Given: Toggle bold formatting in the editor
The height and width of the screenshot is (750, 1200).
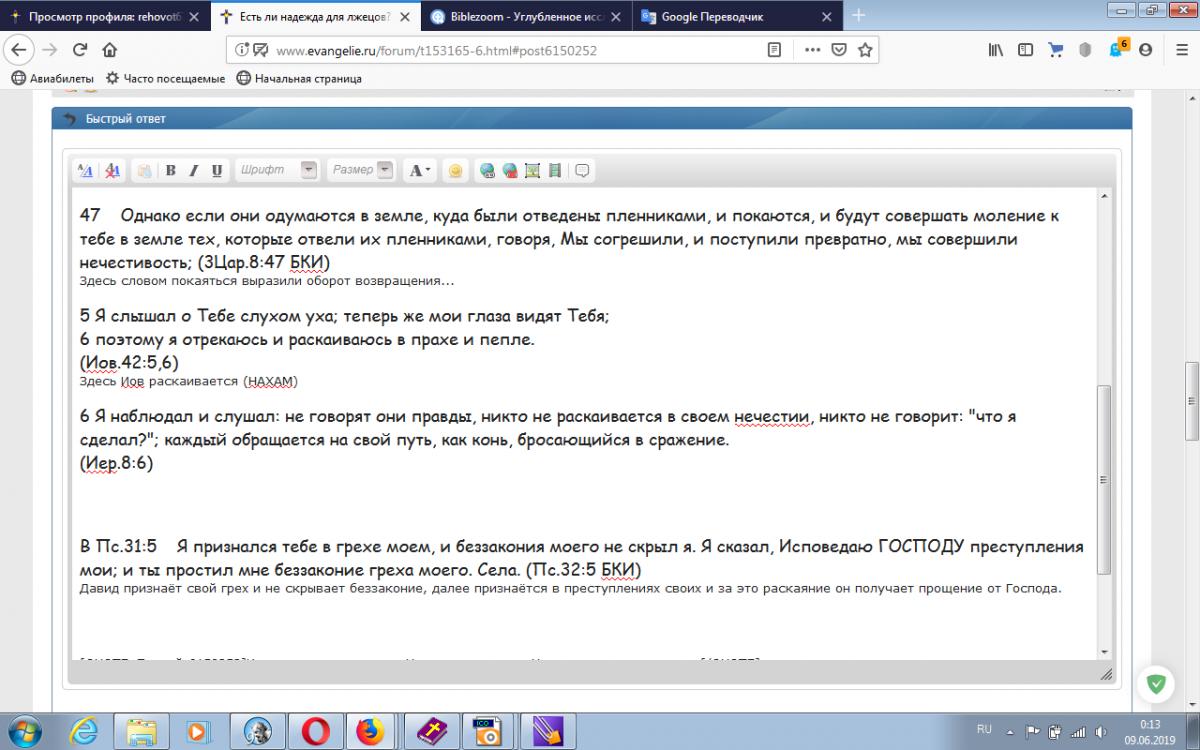Looking at the screenshot, I should pyautogui.click(x=171, y=171).
